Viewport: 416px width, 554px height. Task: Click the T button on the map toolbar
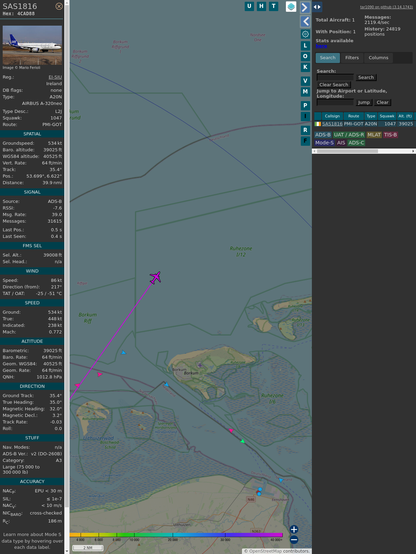click(x=273, y=6)
